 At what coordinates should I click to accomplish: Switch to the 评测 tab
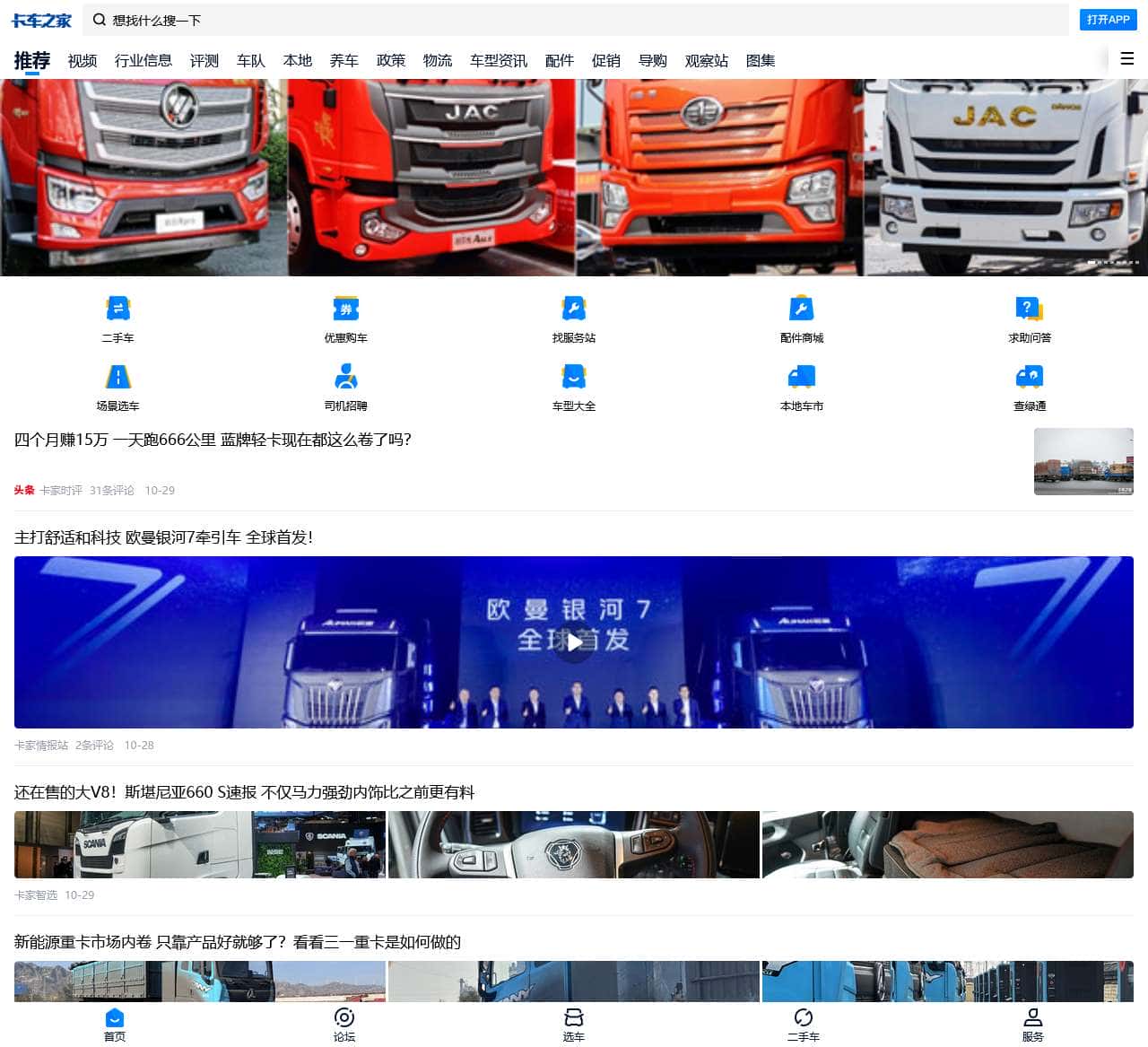(204, 60)
